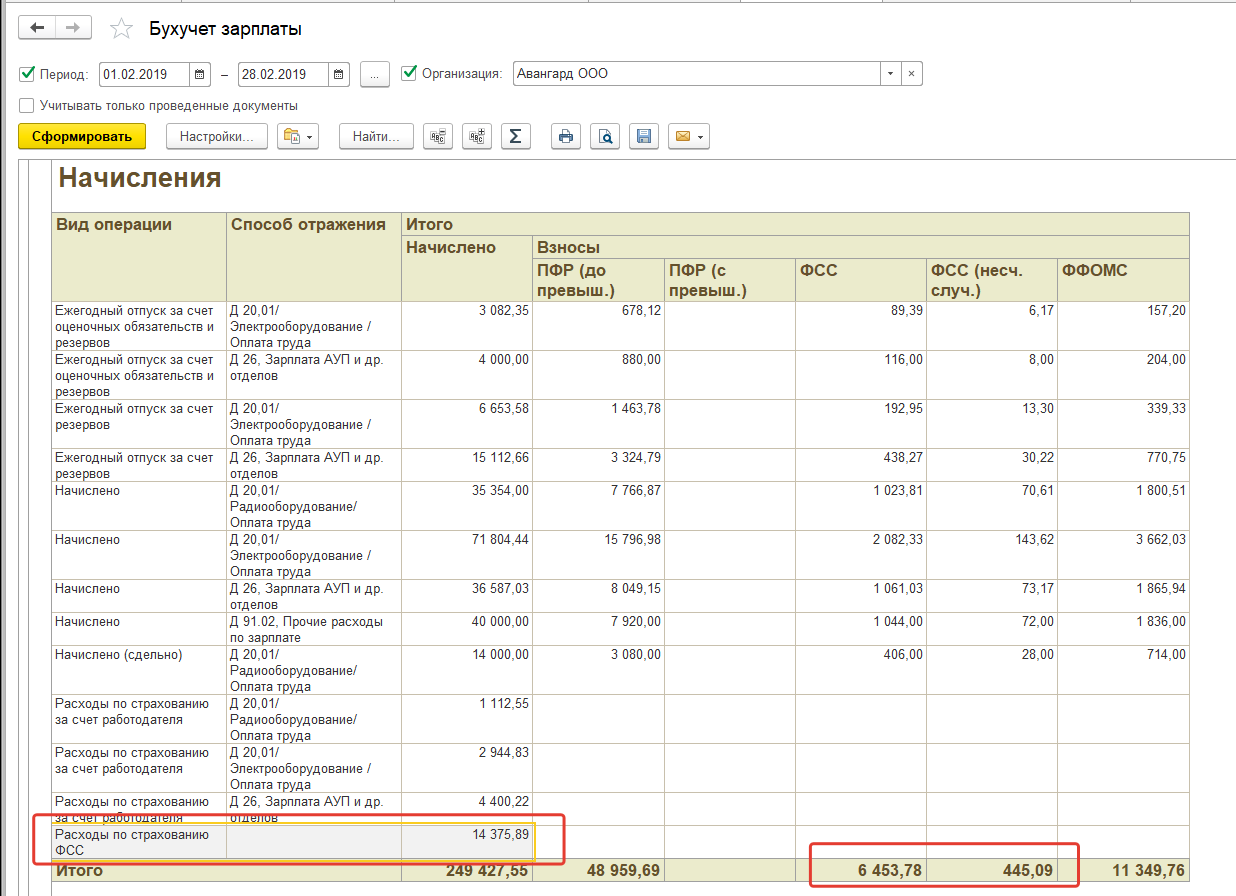Image resolution: width=1236 pixels, height=896 pixels.
Task: Collapse all groups in the report
Action: tap(437, 137)
